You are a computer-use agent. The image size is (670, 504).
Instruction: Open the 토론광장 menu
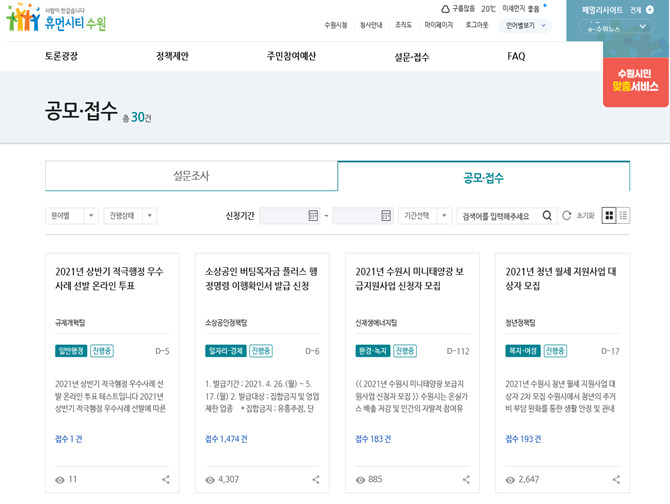[x=62, y=56]
